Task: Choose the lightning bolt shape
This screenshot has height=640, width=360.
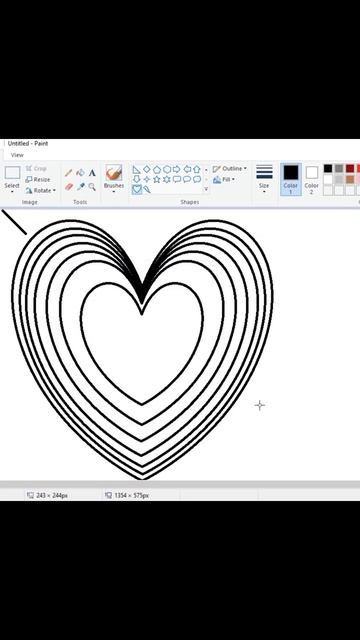Action: [147, 189]
